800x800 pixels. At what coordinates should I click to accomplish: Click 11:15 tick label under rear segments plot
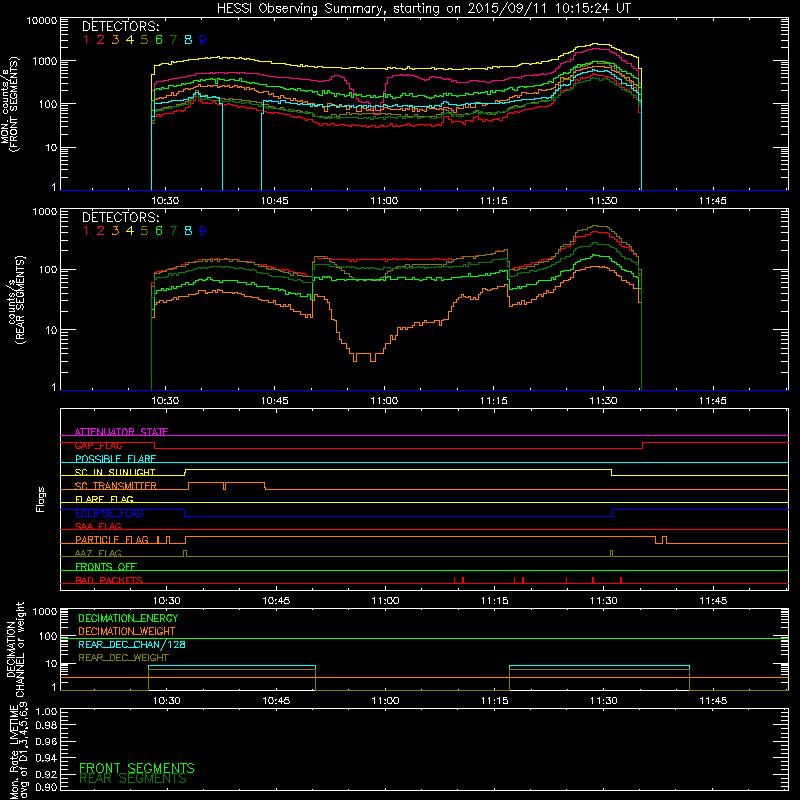(494, 401)
